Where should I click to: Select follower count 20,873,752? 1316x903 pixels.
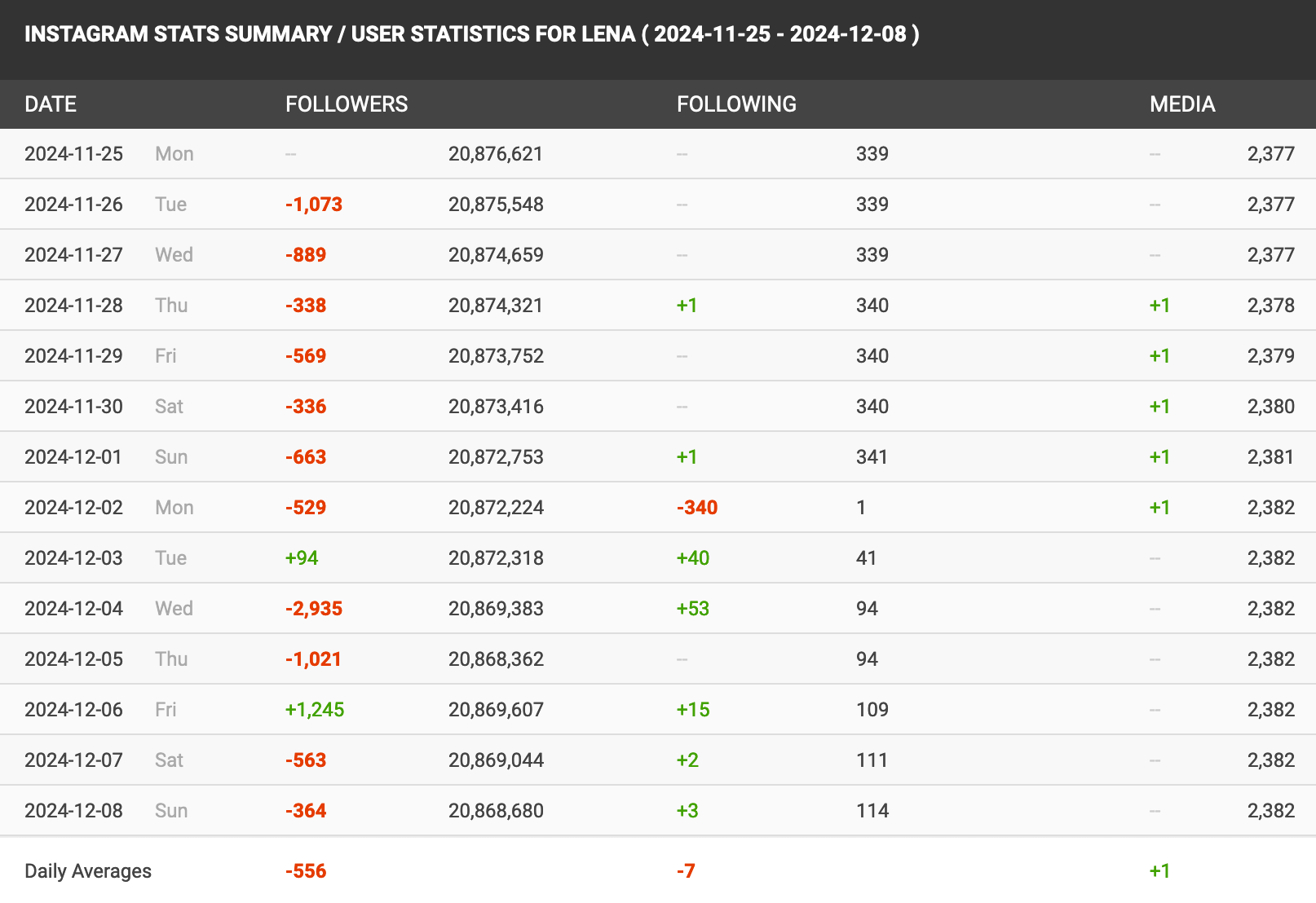click(x=496, y=356)
